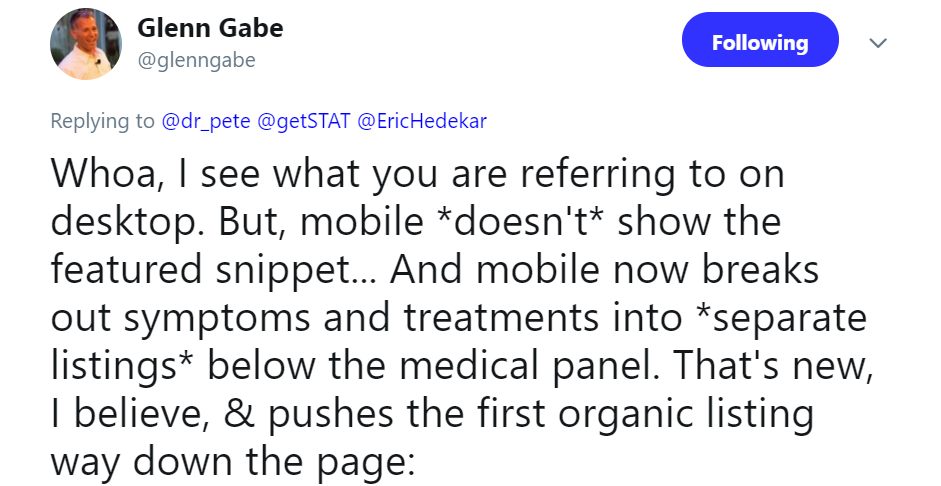The image size is (941, 486).
Task: Click the @glenngabe handle
Action: point(197,61)
